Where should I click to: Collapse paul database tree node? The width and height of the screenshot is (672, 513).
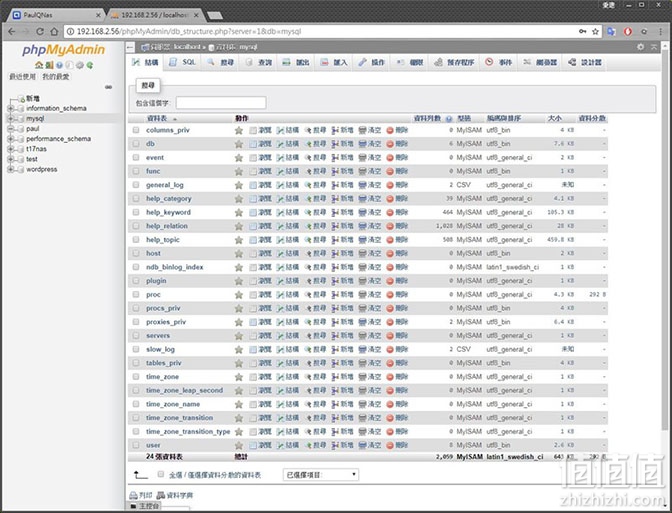tap(10, 129)
